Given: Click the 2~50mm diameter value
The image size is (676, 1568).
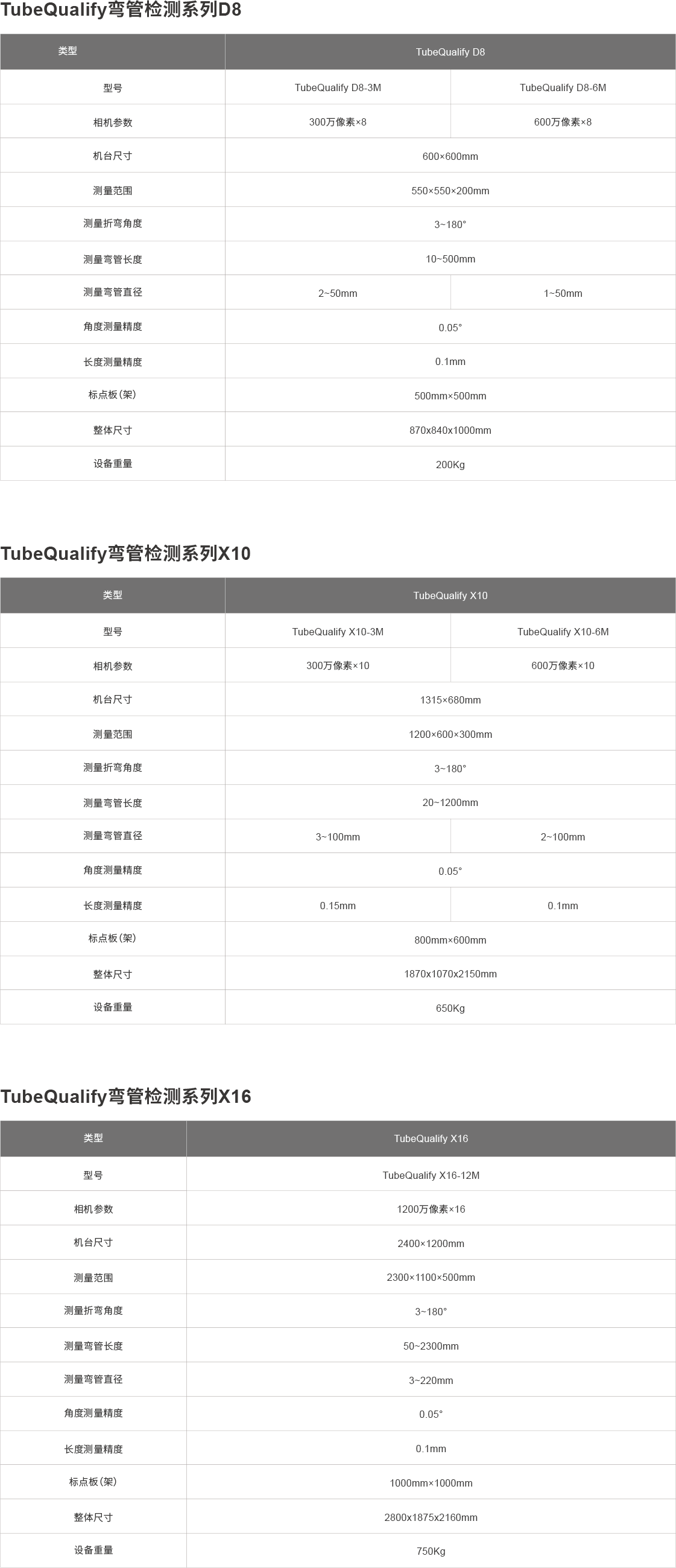Looking at the screenshot, I should point(338,293).
